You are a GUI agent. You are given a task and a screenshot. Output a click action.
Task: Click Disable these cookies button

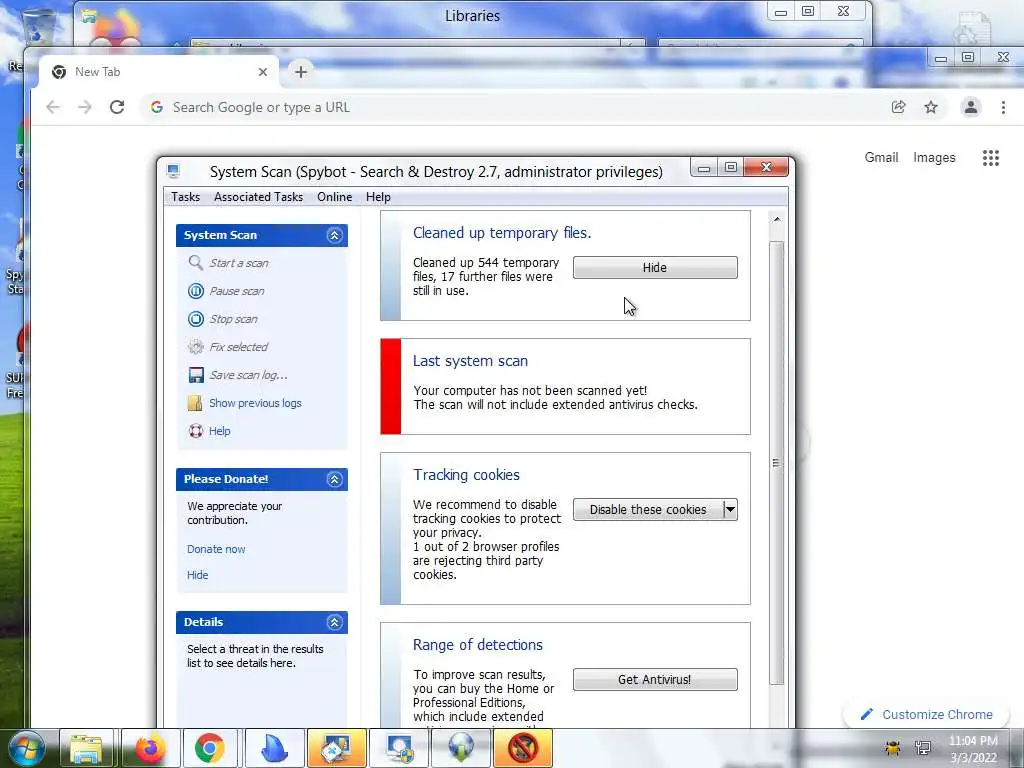648,509
